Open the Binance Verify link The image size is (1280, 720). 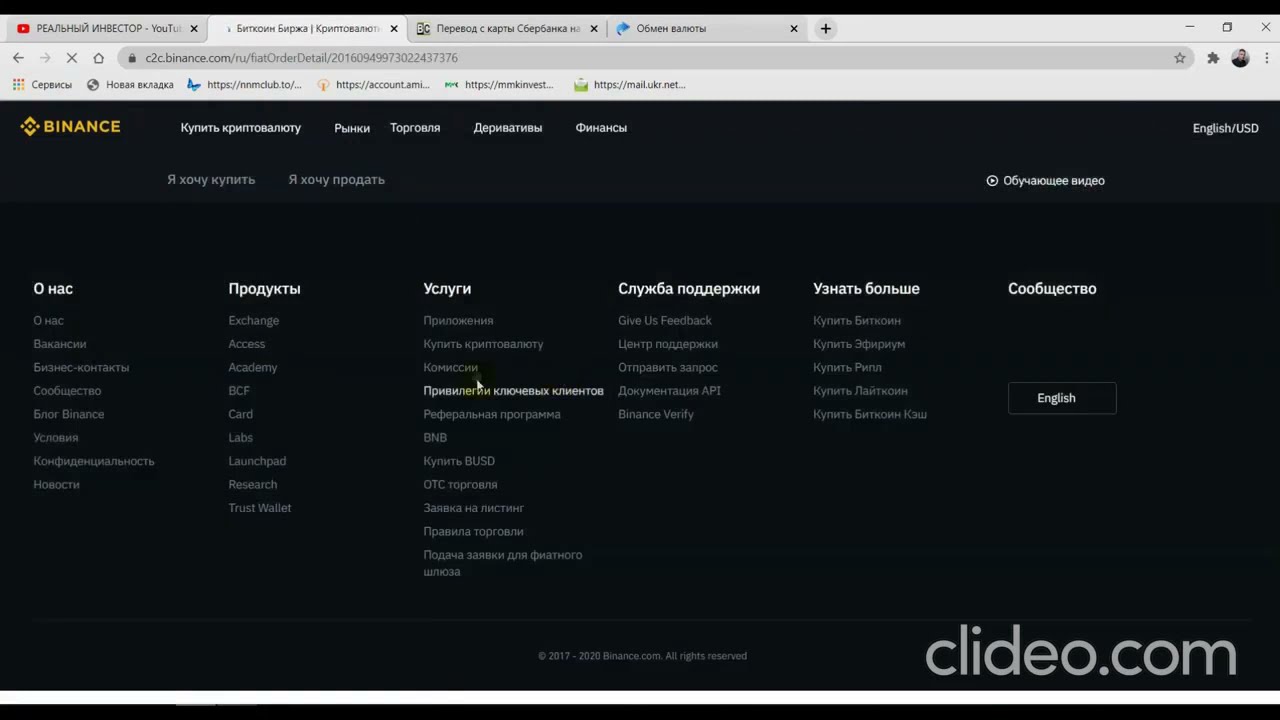656,414
